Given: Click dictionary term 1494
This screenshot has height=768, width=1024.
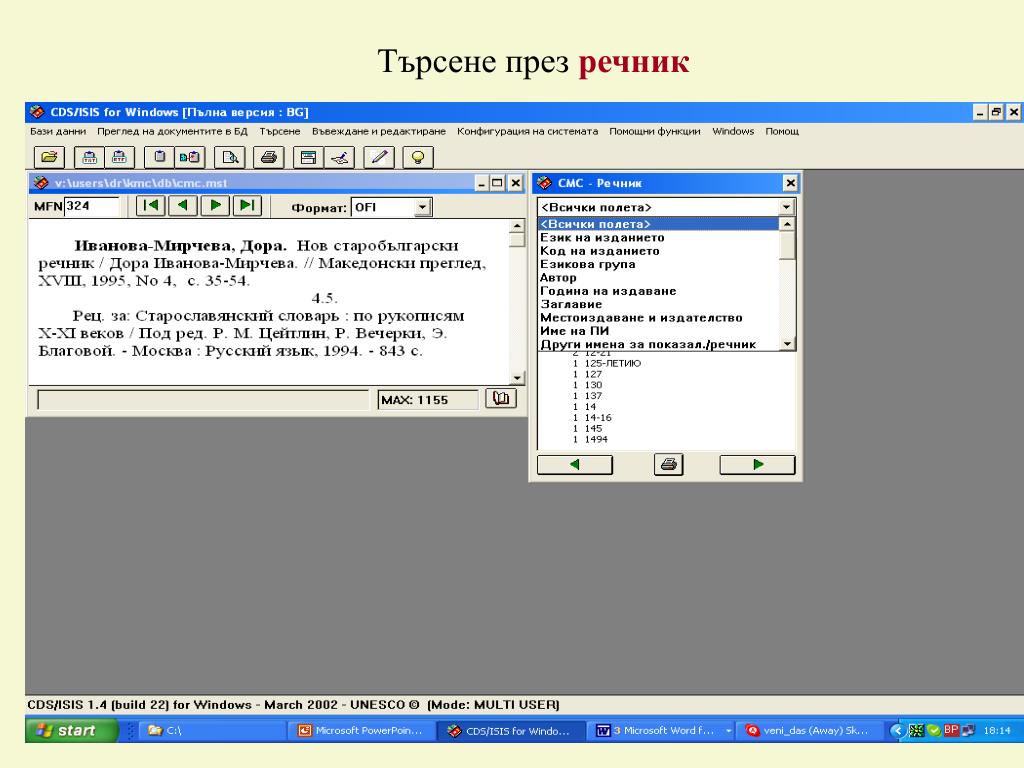Looking at the screenshot, I should tap(596, 440).
